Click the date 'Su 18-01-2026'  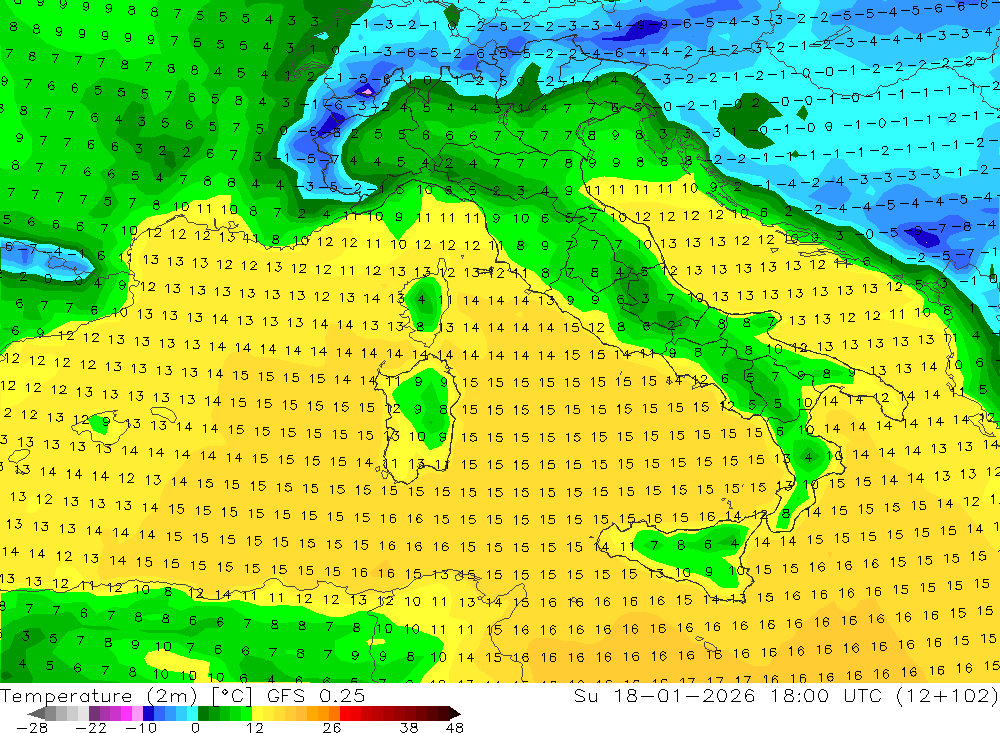pos(665,696)
